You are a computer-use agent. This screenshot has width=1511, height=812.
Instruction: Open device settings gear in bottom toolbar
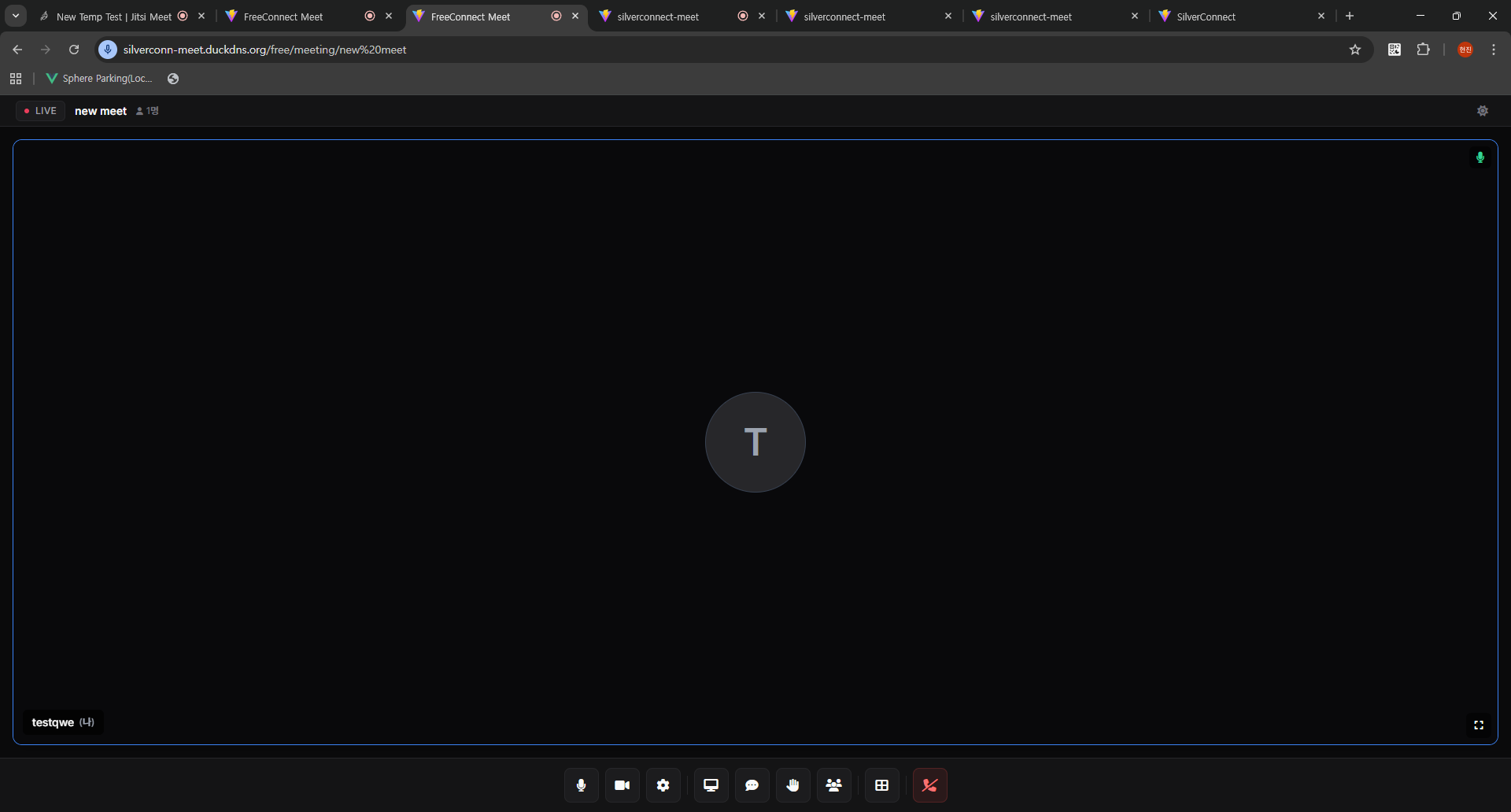(x=663, y=785)
